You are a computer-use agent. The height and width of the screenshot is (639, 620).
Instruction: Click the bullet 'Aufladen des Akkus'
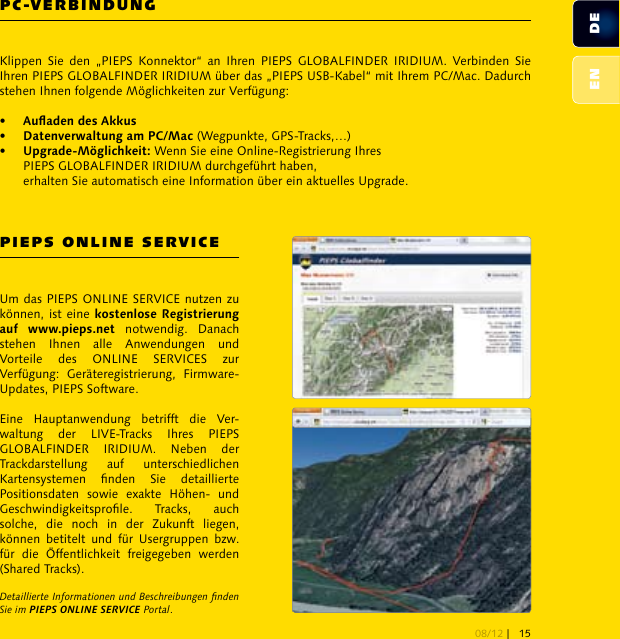pyautogui.click(x=79, y=121)
